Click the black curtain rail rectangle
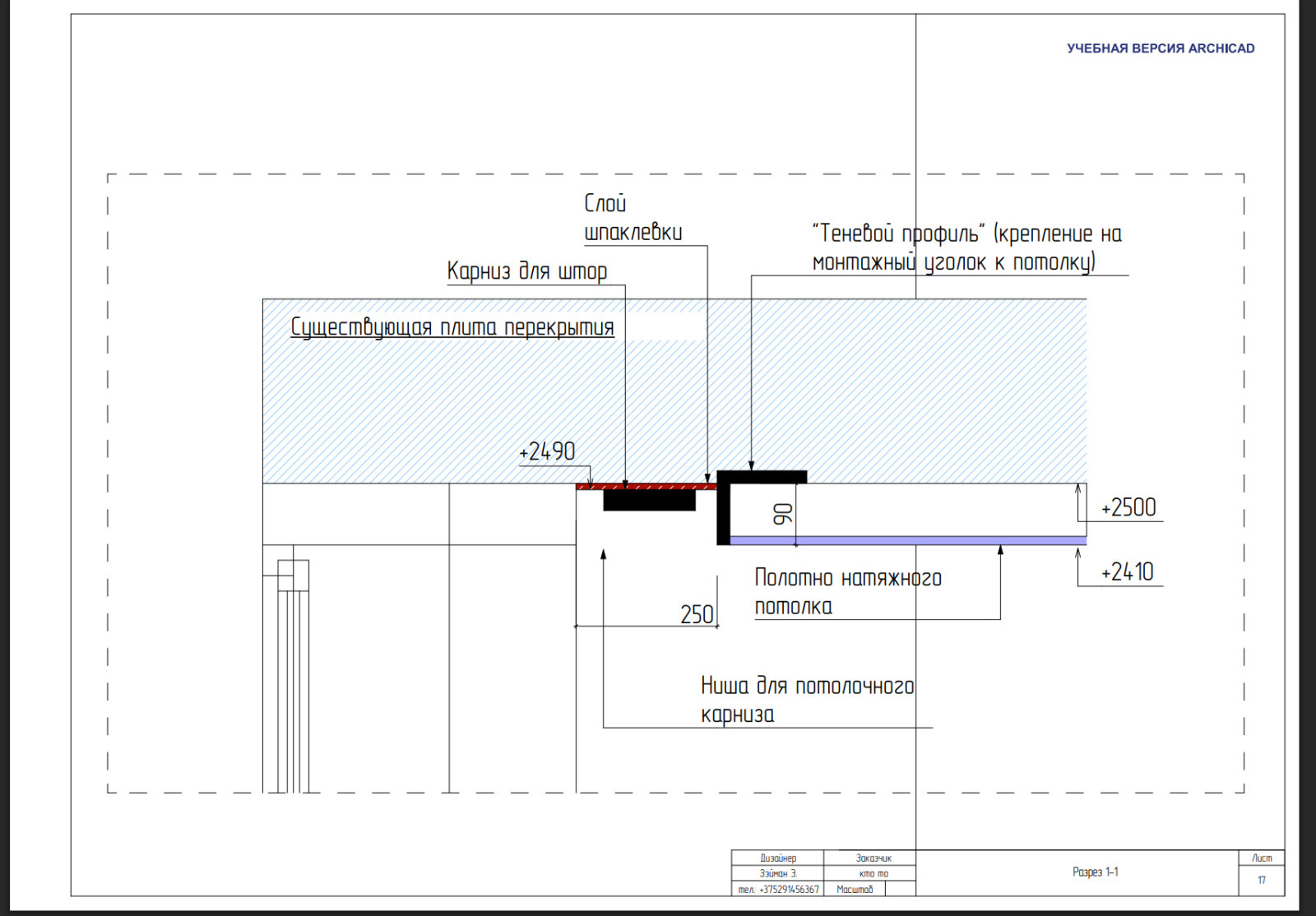The width and height of the screenshot is (1316, 916). tap(649, 501)
